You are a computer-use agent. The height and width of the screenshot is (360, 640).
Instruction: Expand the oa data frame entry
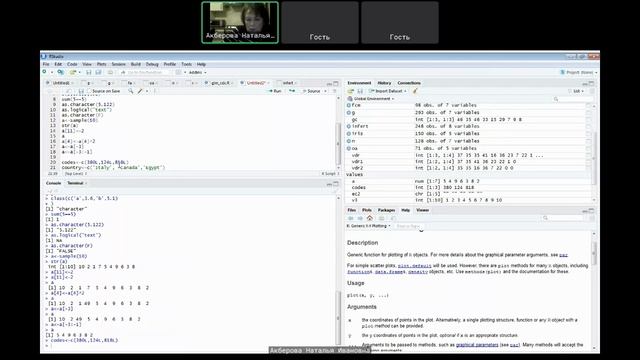coord(349,148)
